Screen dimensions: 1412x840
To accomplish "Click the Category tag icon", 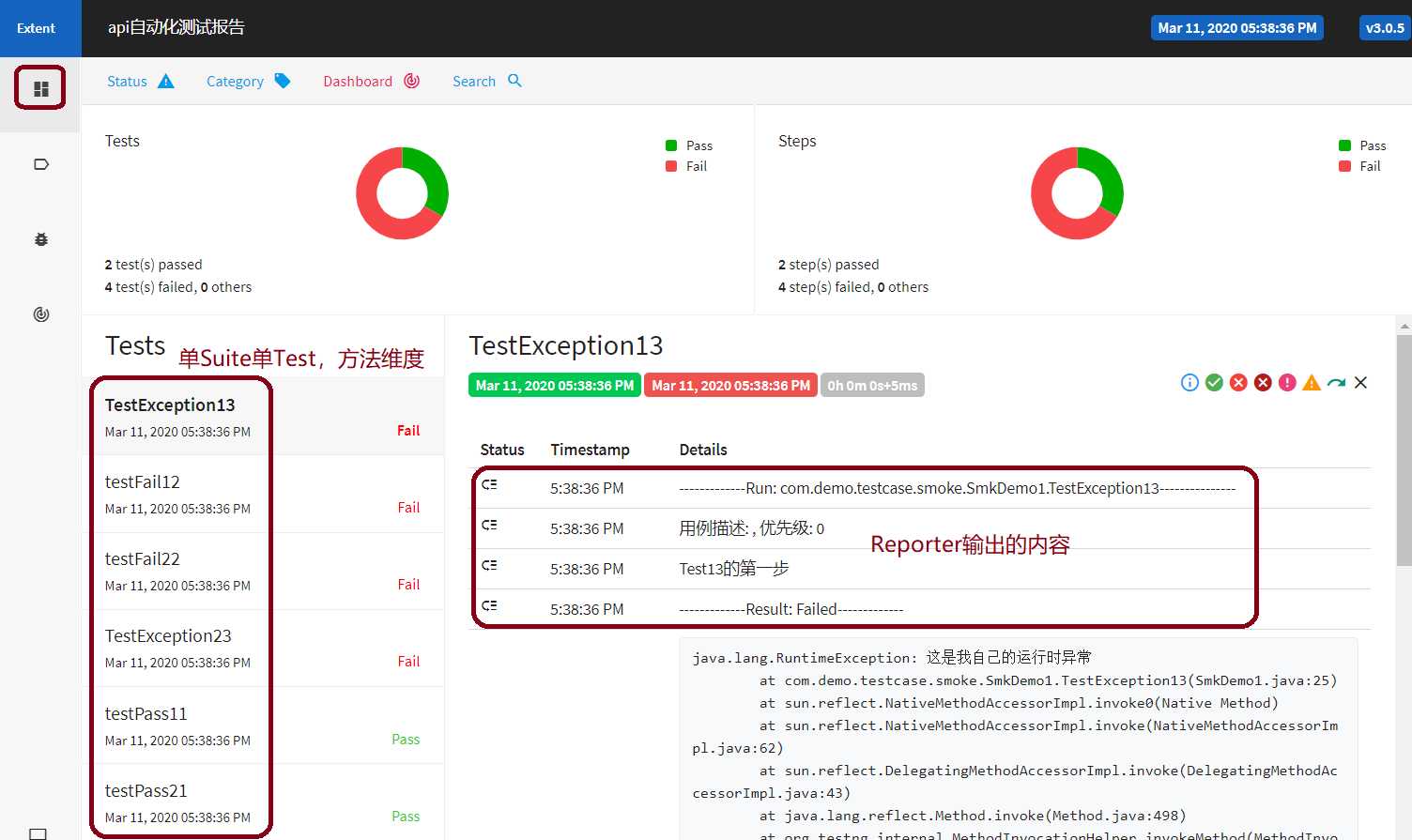I will point(283,81).
